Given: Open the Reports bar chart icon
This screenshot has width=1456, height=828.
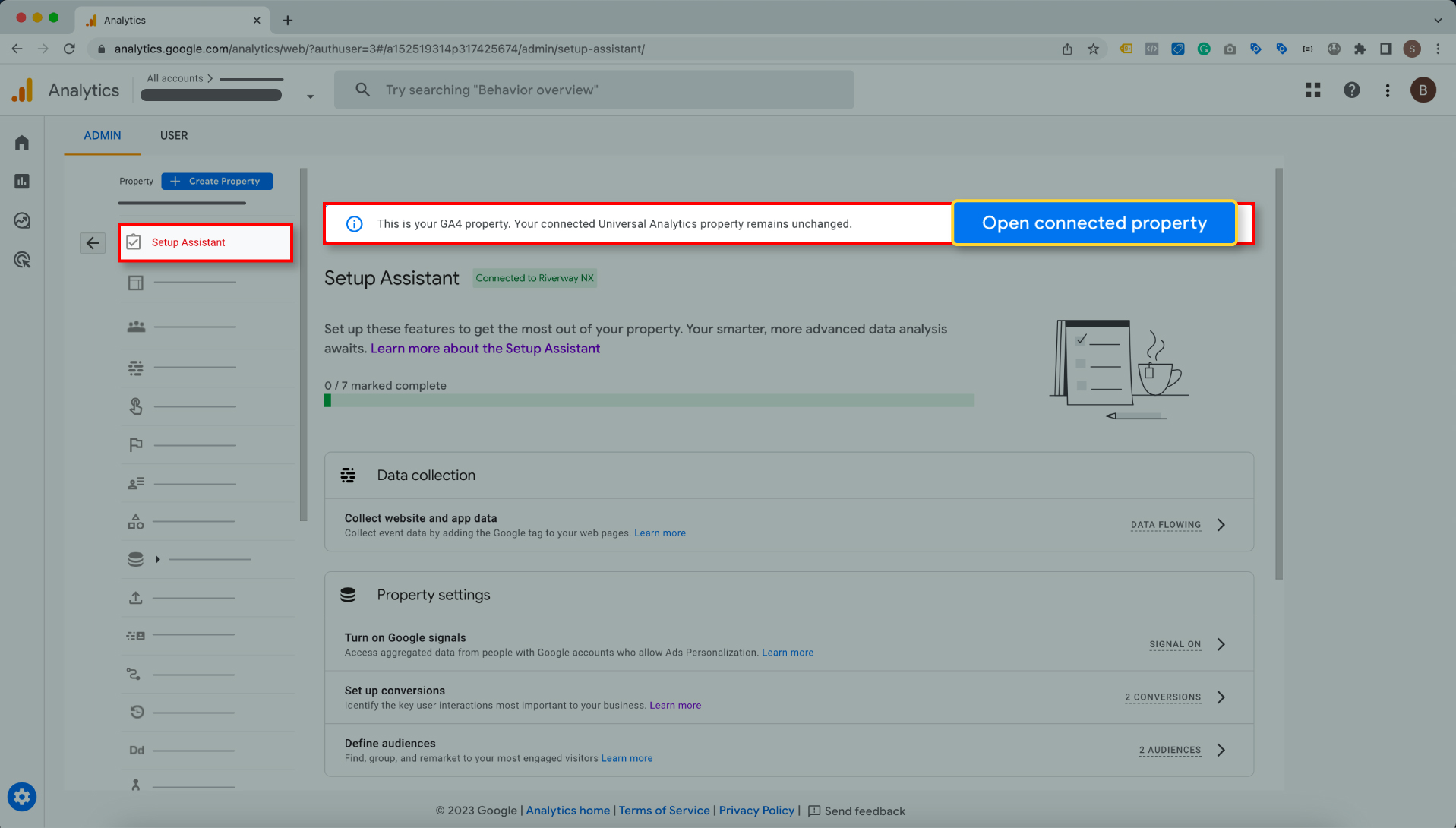Looking at the screenshot, I should 22,181.
